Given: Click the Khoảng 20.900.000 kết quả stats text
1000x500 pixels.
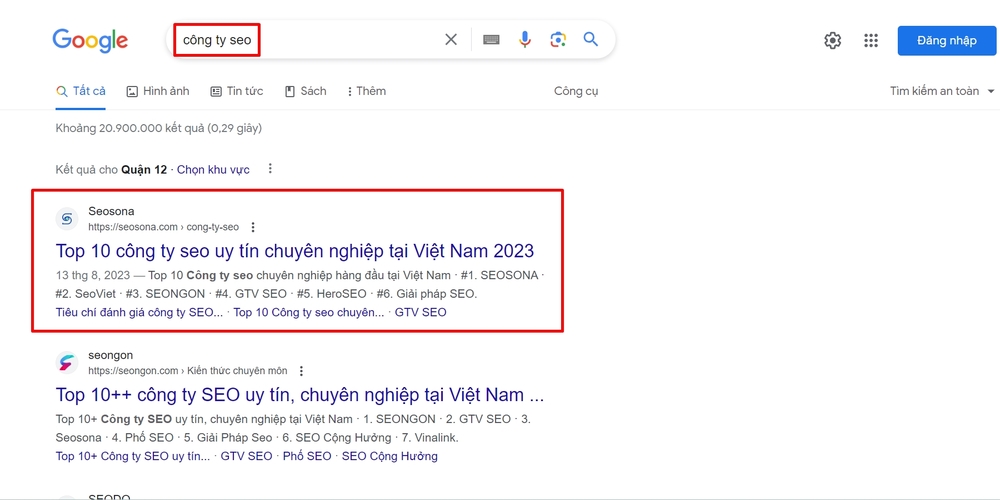Looking at the screenshot, I should tap(158, 128).
